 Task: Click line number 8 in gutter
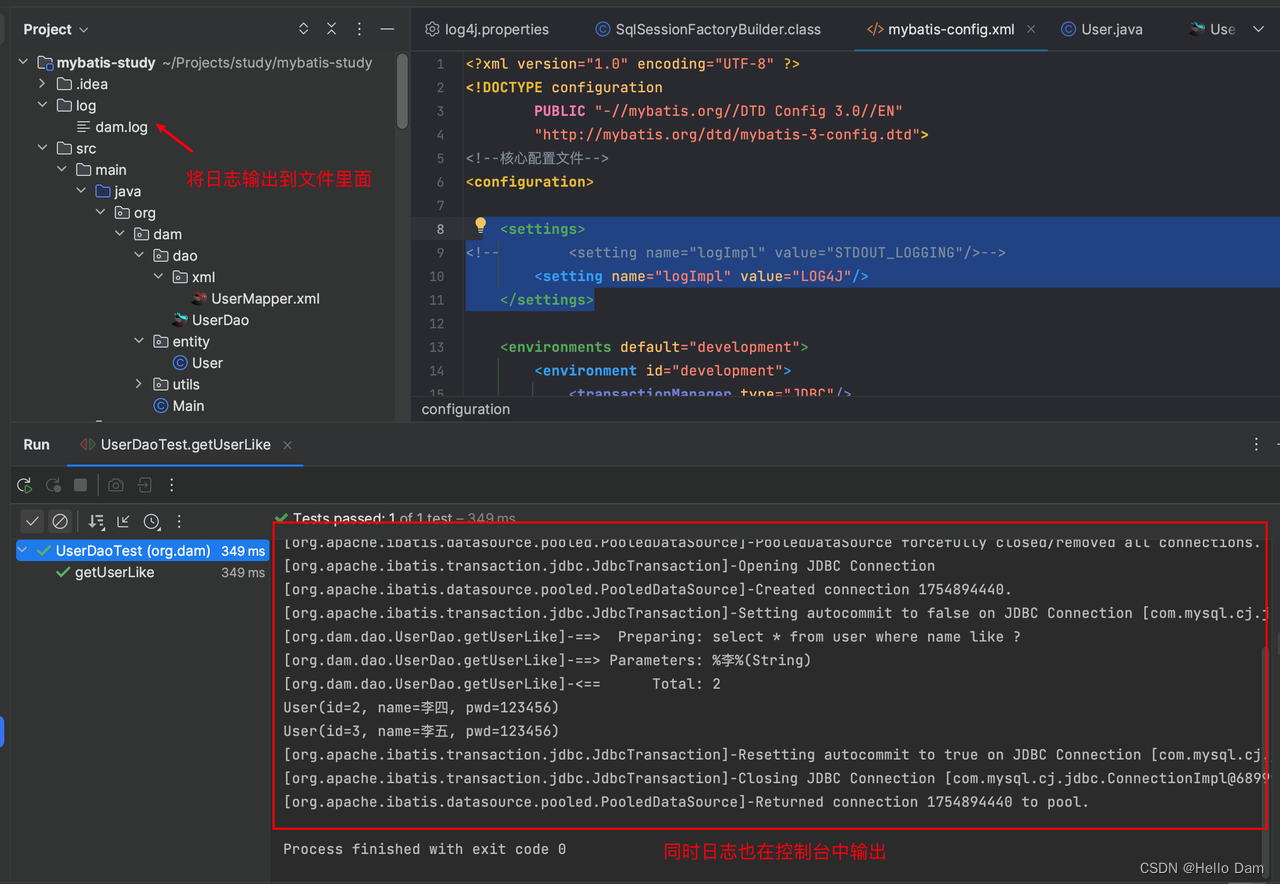pos(440,229)
